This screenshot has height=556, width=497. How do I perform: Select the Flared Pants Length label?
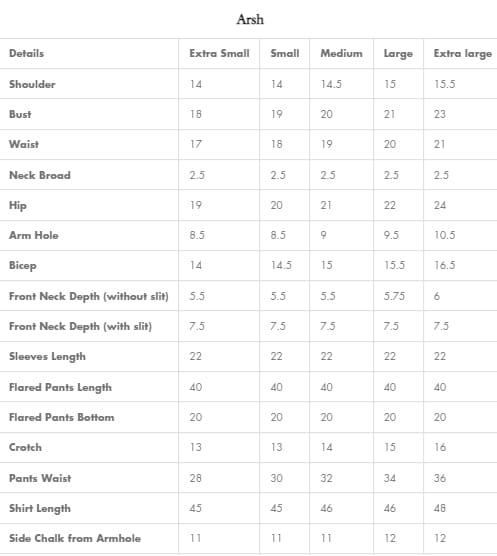(60, 387)
